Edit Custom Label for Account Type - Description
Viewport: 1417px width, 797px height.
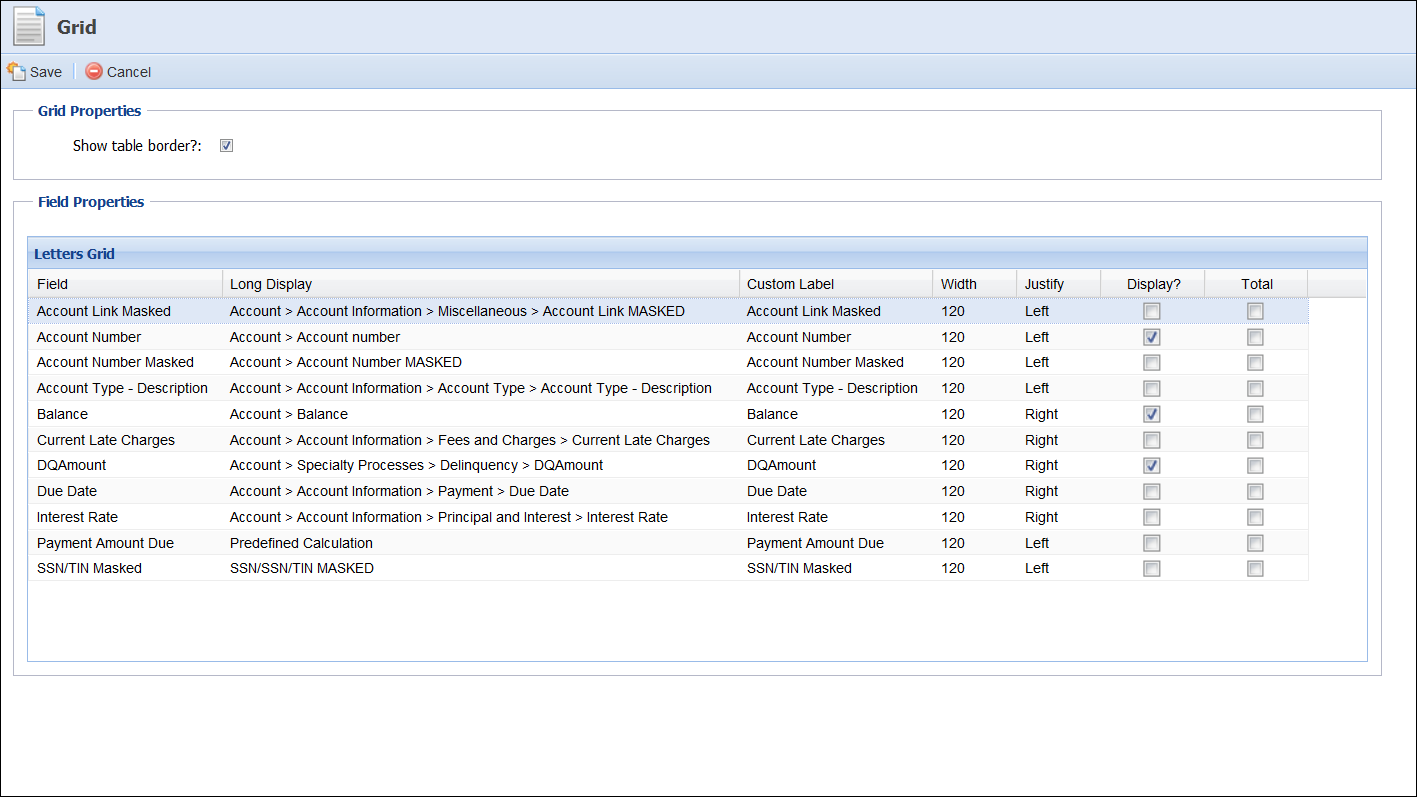(835, 388)
